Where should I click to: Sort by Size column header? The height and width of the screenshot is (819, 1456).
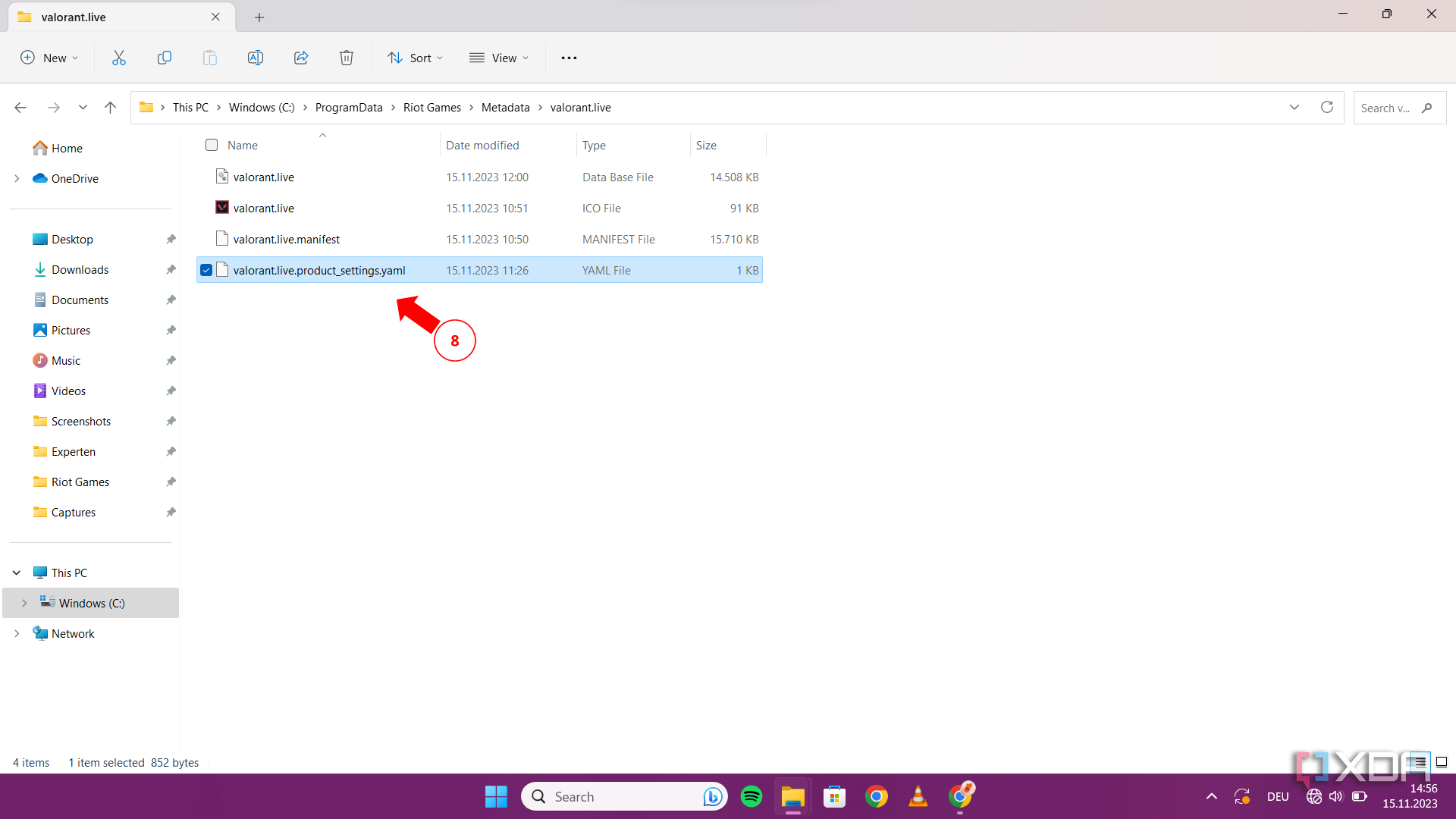point(706,145)
